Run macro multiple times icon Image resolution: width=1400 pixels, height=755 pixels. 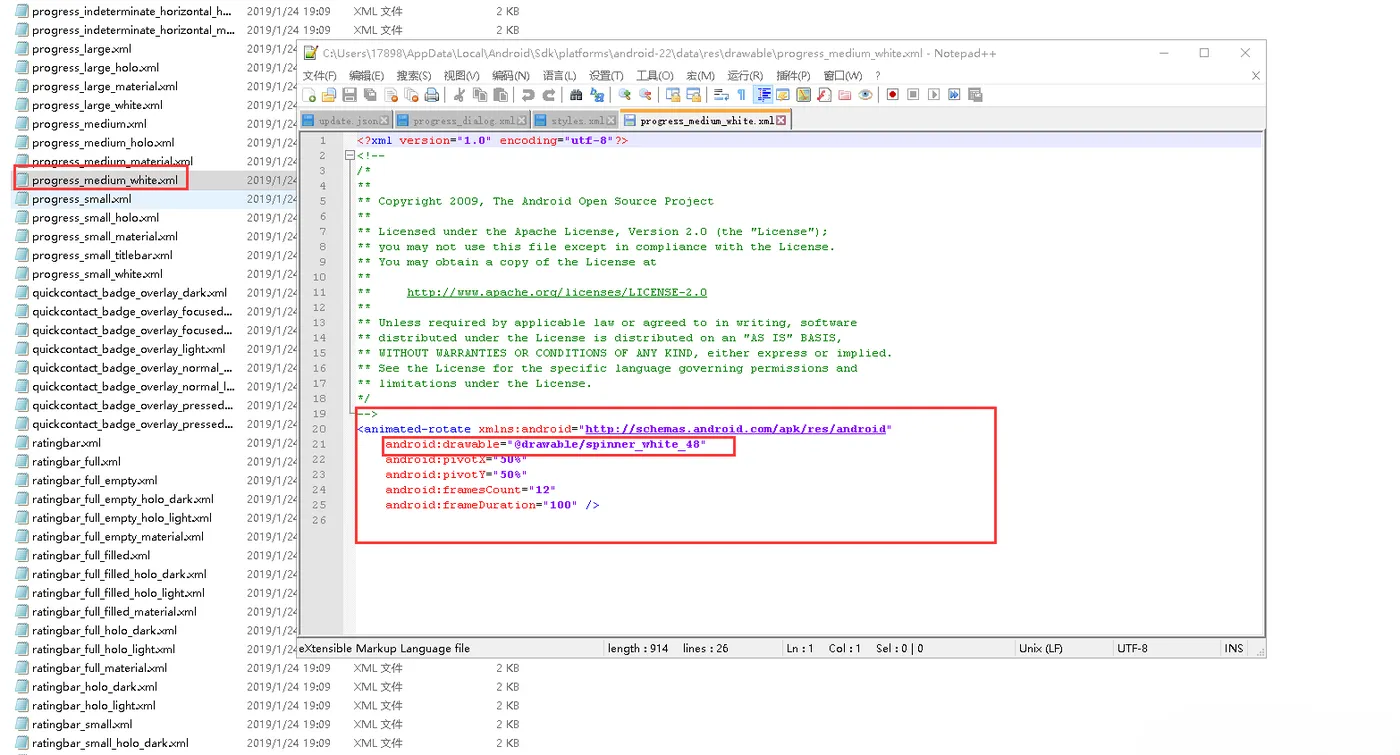tap(954, 95)
